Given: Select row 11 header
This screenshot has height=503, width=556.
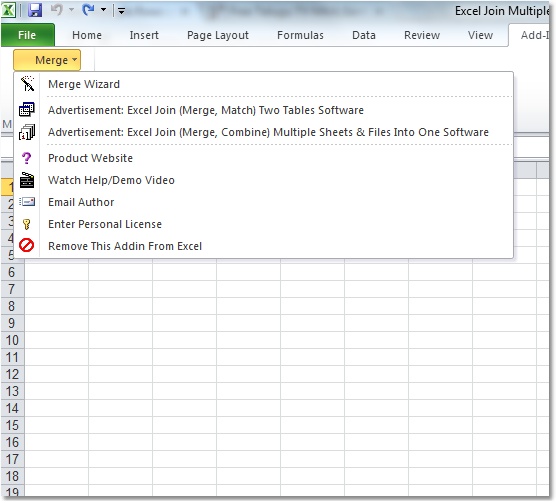Looking at the screenshot, I should pos(12,357).
